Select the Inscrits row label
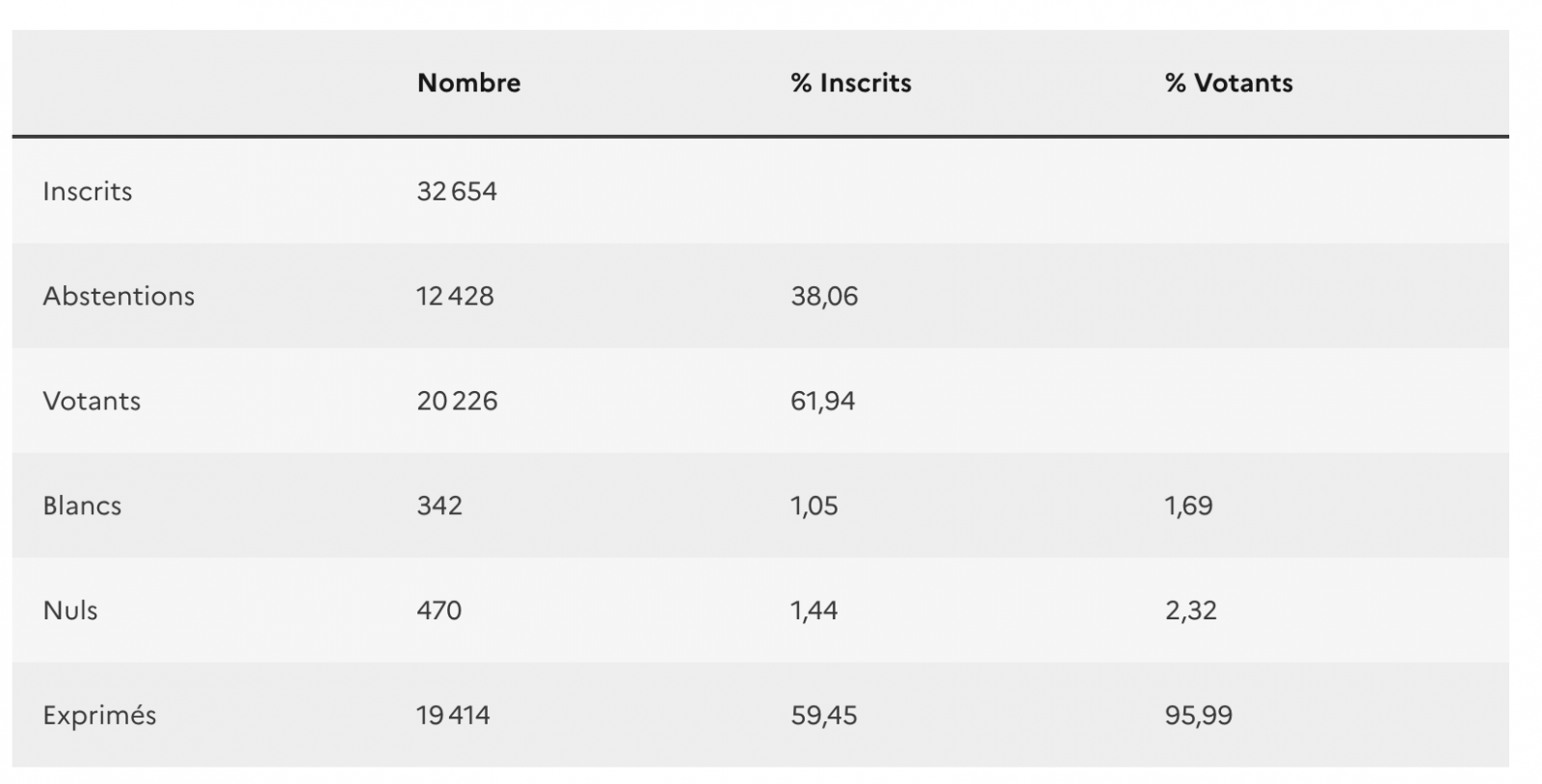1542x784 pixels. [88, 191]
